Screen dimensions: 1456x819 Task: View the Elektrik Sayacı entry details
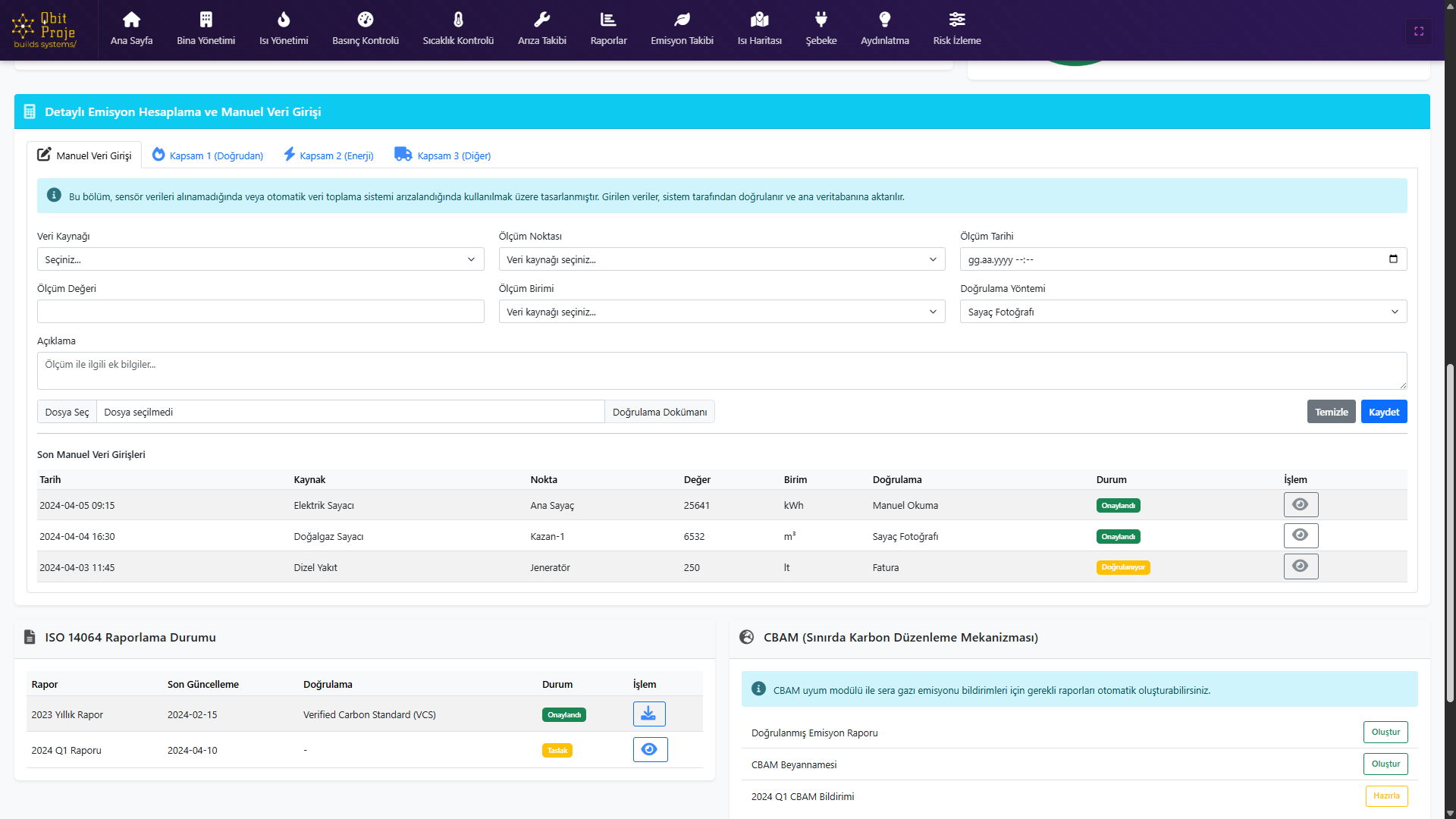[1301, 505]
